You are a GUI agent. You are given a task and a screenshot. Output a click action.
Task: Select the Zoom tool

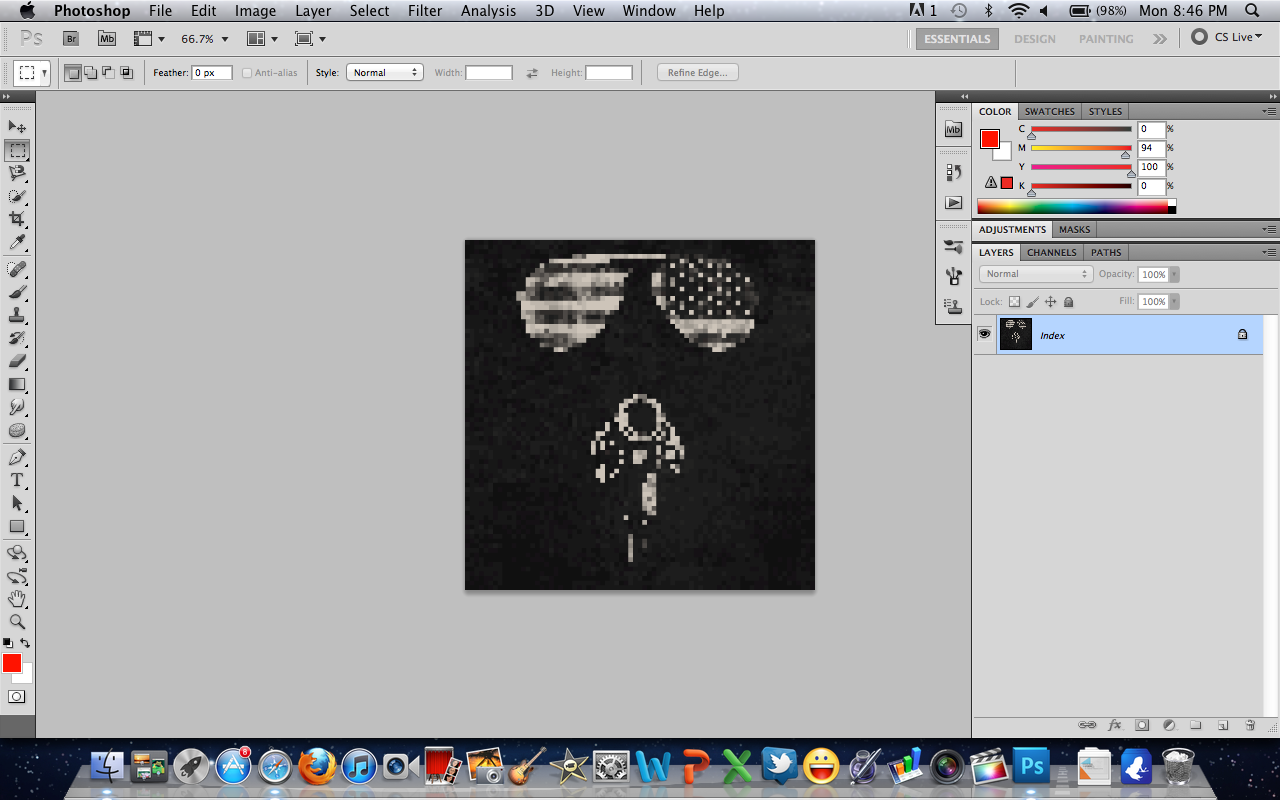17,621
